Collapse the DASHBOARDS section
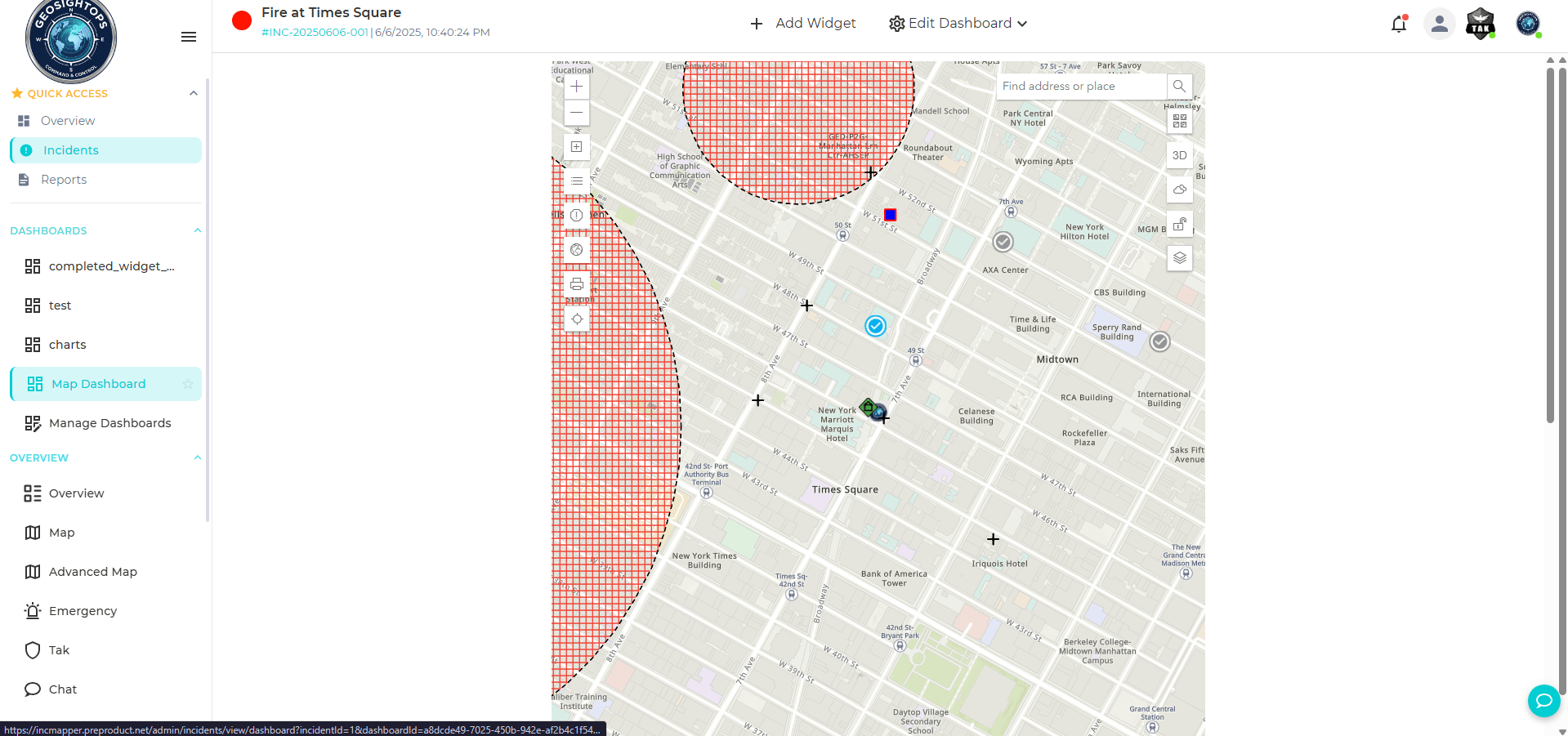Viewport: 1568px width, 736px height. coord(197,230)
